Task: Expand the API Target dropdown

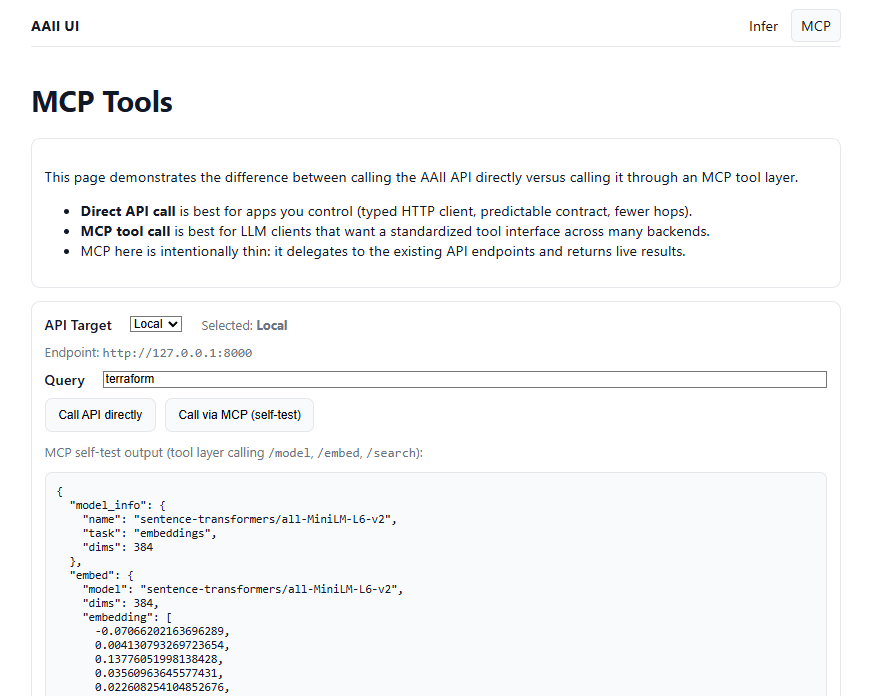Action: click(156, 324)
